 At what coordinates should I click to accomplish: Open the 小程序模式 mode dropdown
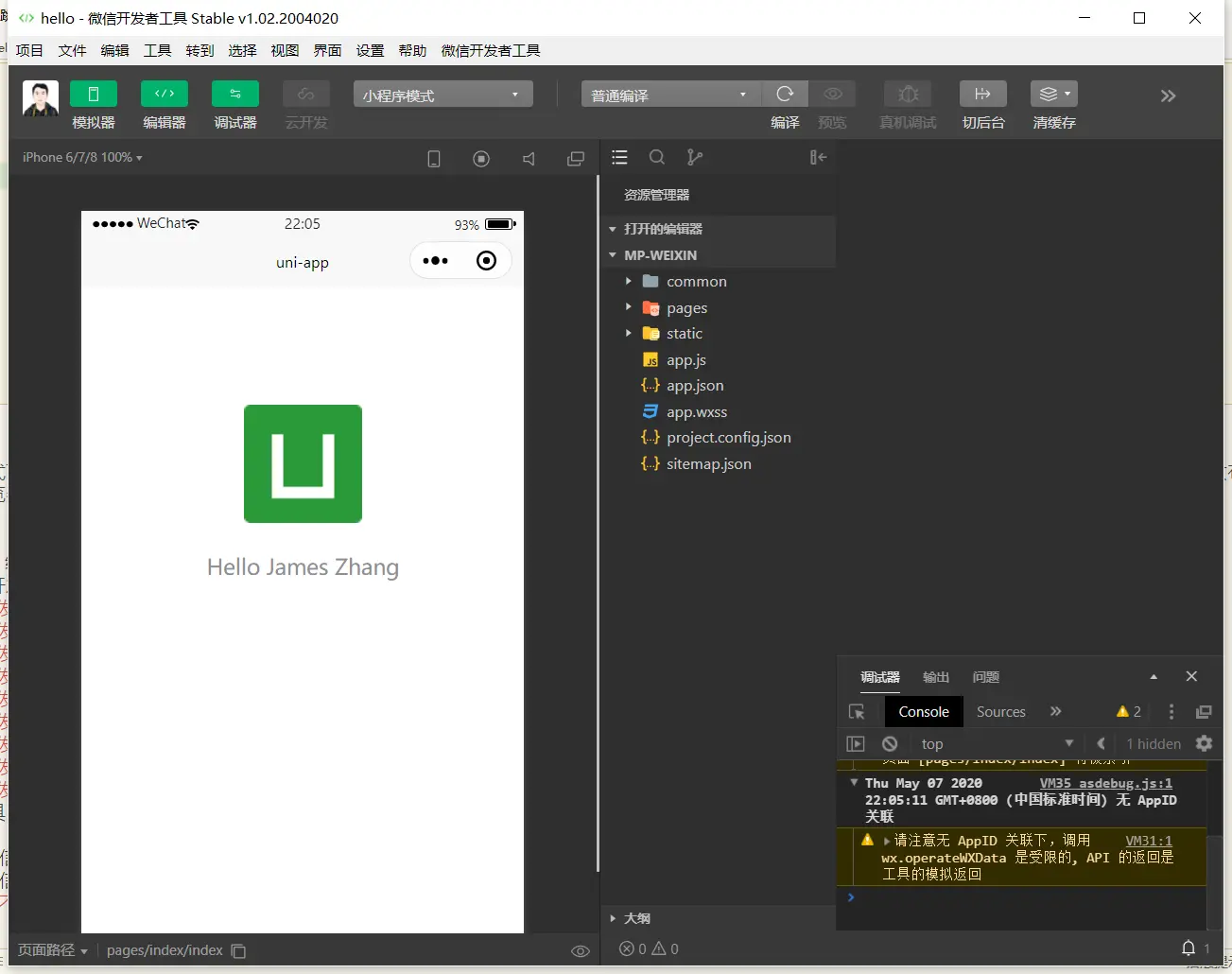[x=443, y=95]
